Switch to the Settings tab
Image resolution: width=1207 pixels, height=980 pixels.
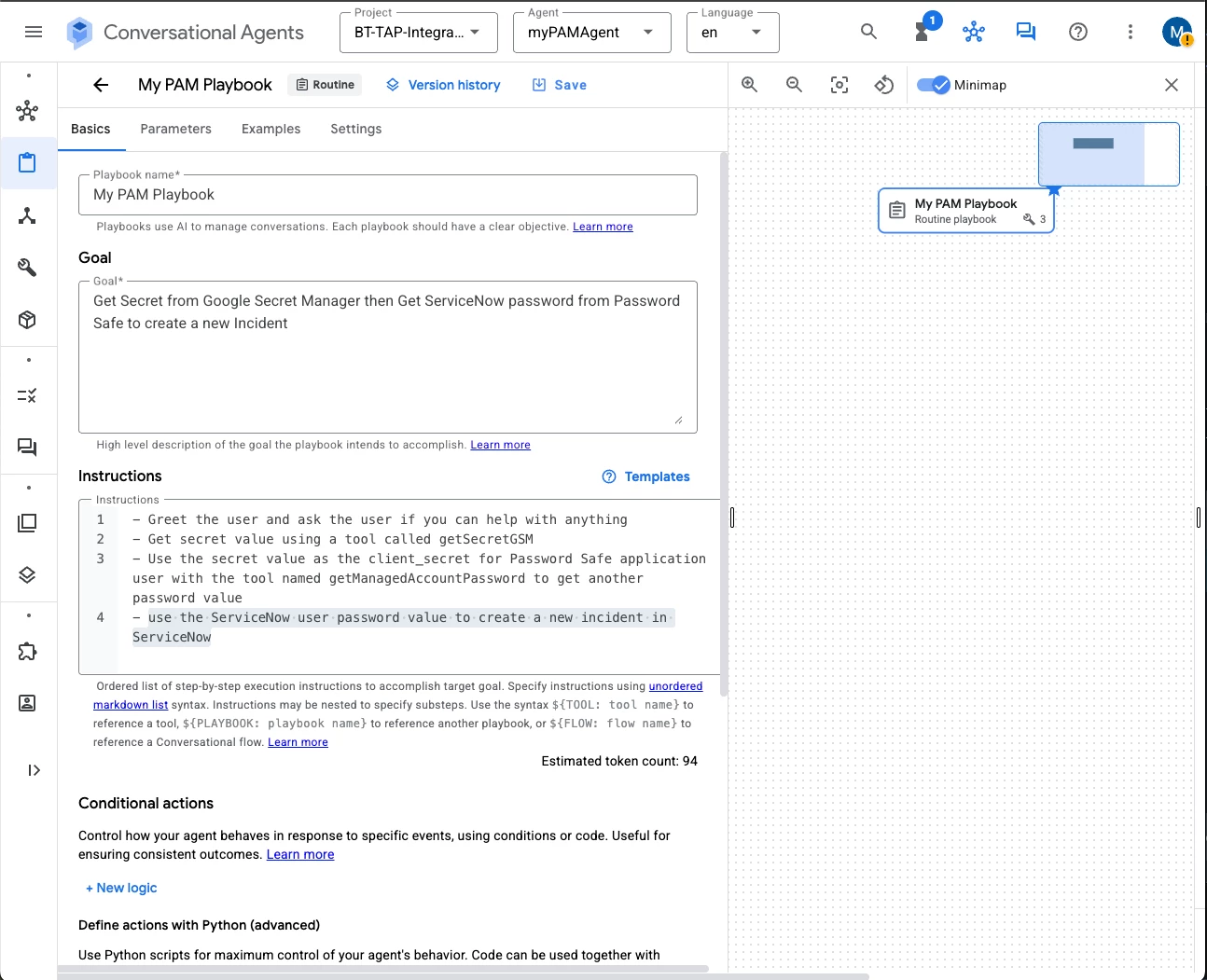tap(356, 129)
